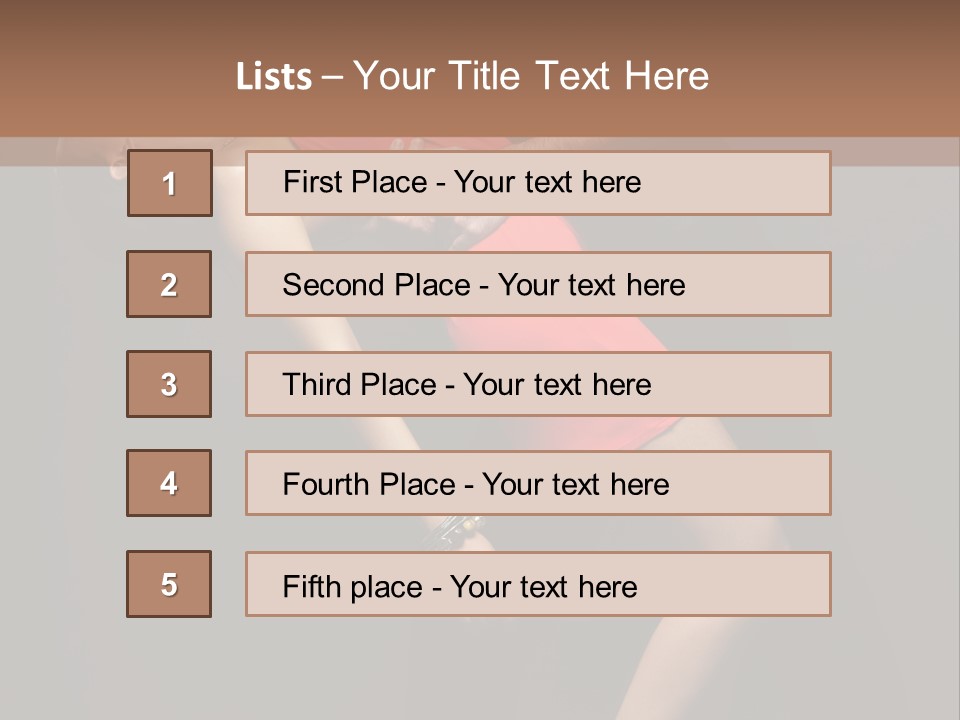The height and width of the screenshot is (720, 960).
Task: Click the "Fifth place" label
Action: [352, 586]
